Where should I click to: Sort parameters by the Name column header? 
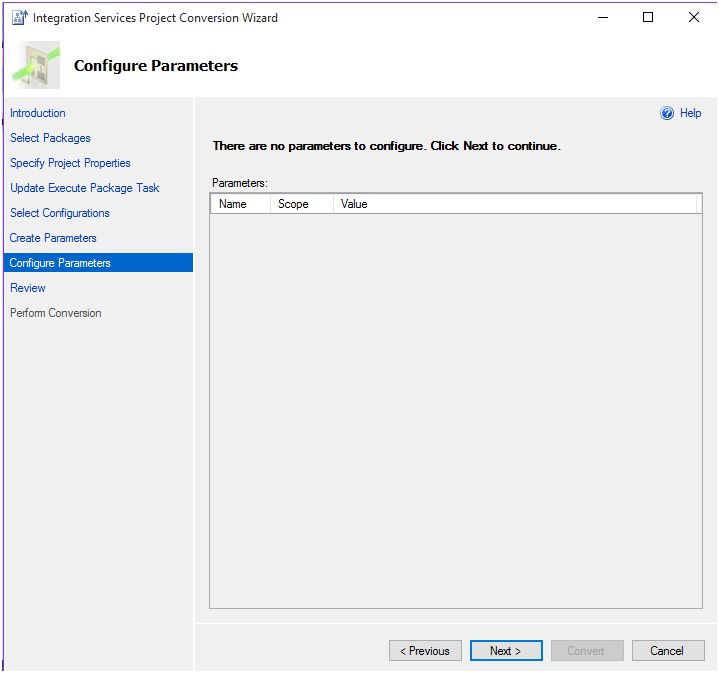[240, 204]
